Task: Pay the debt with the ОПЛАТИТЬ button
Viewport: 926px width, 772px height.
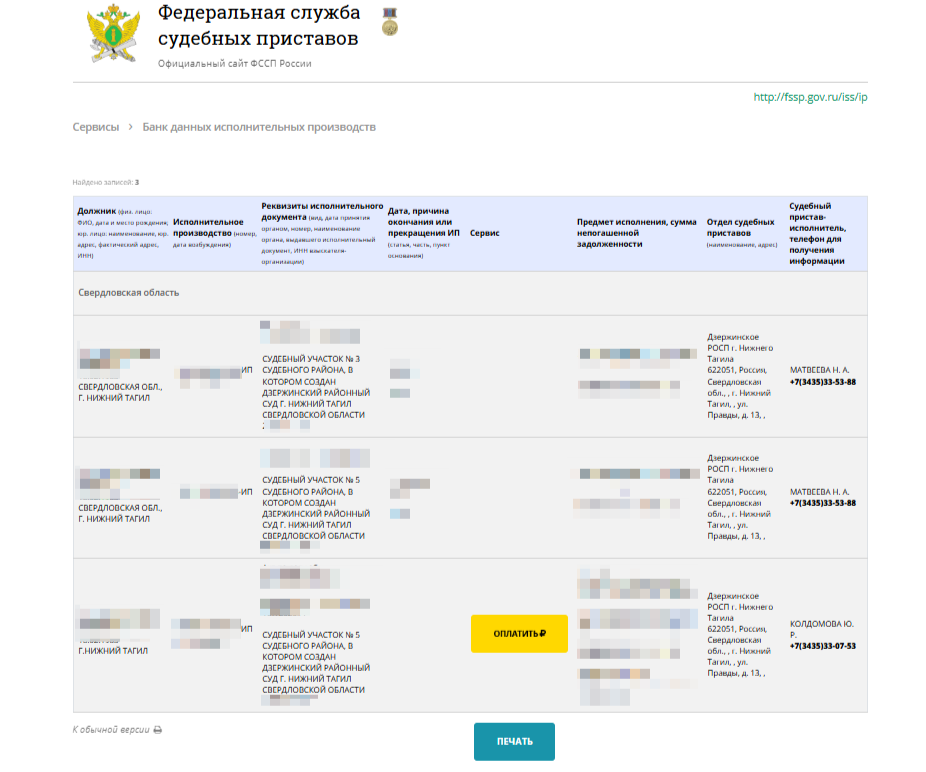Action: point(519,634)
